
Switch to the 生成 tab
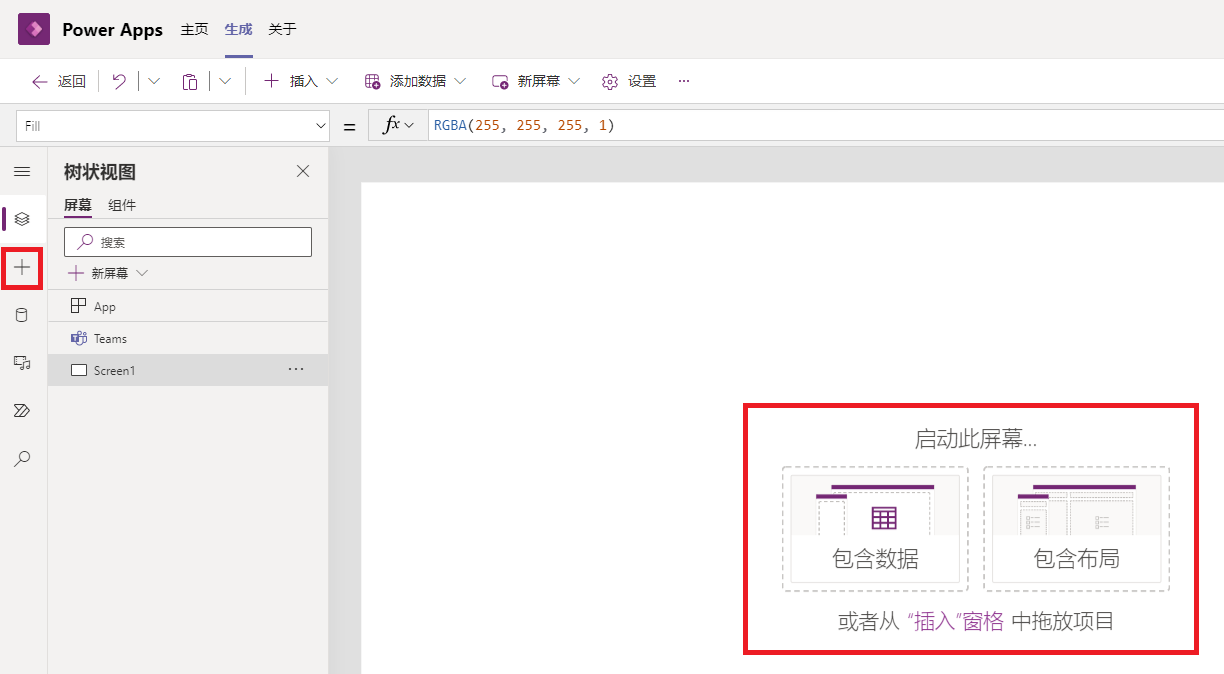tap(238, 30)
